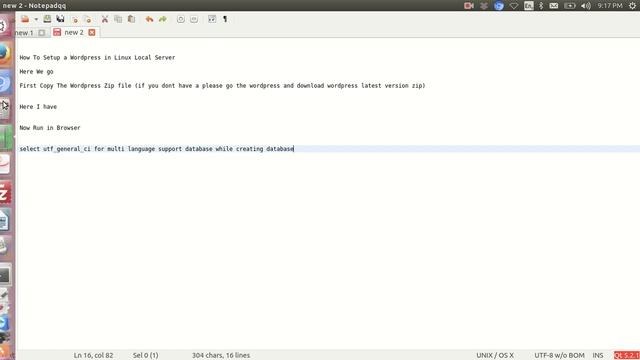
Task: Click '304 chars, 16 lines' status entry
Action: (x=221, y=355)
